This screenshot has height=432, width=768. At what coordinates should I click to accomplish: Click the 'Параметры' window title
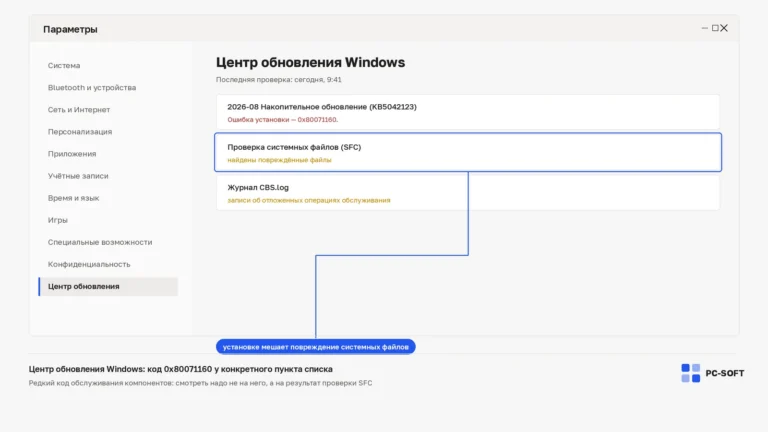click(70, 29)
